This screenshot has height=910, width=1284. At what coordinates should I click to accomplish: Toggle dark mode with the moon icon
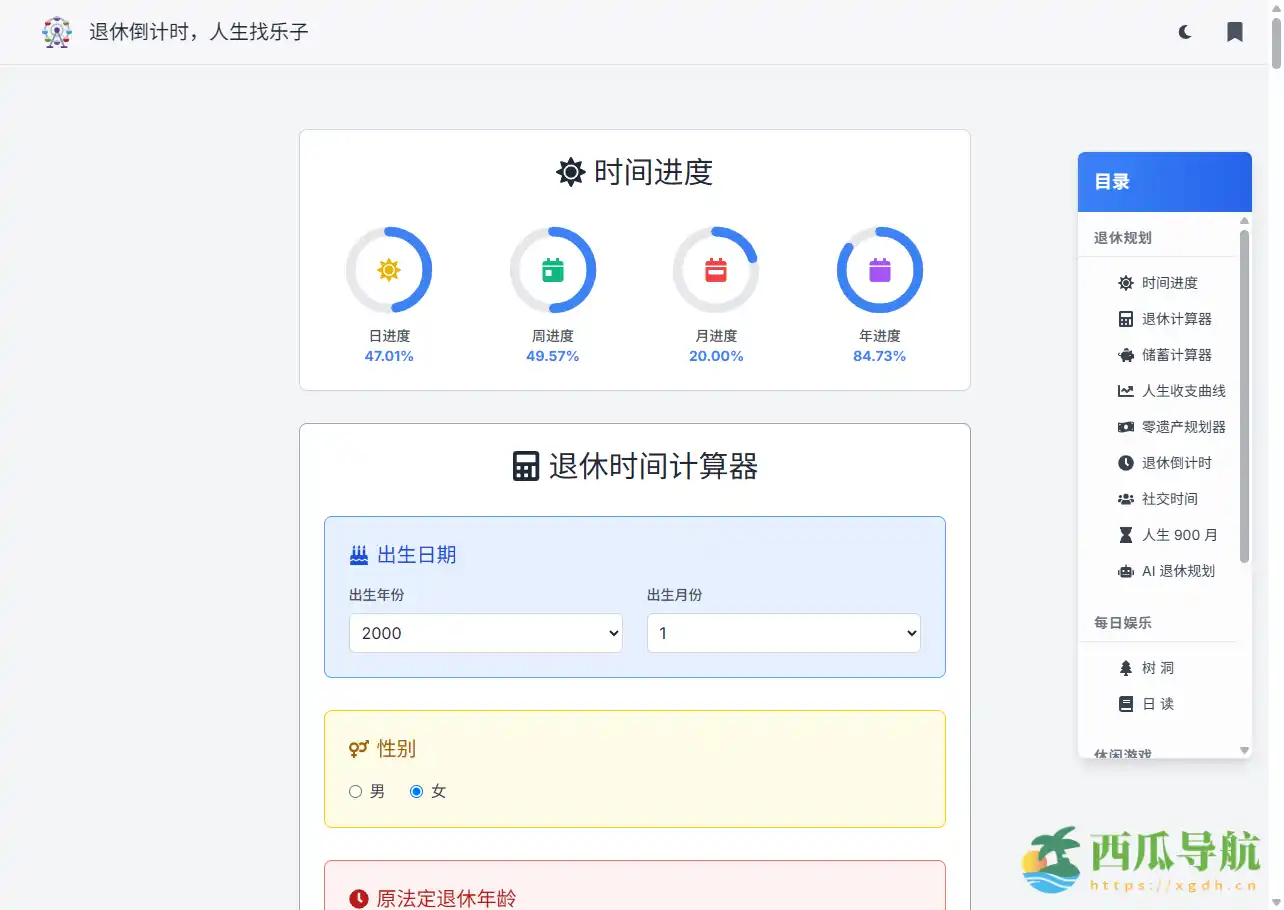(x=1184, y=31)
